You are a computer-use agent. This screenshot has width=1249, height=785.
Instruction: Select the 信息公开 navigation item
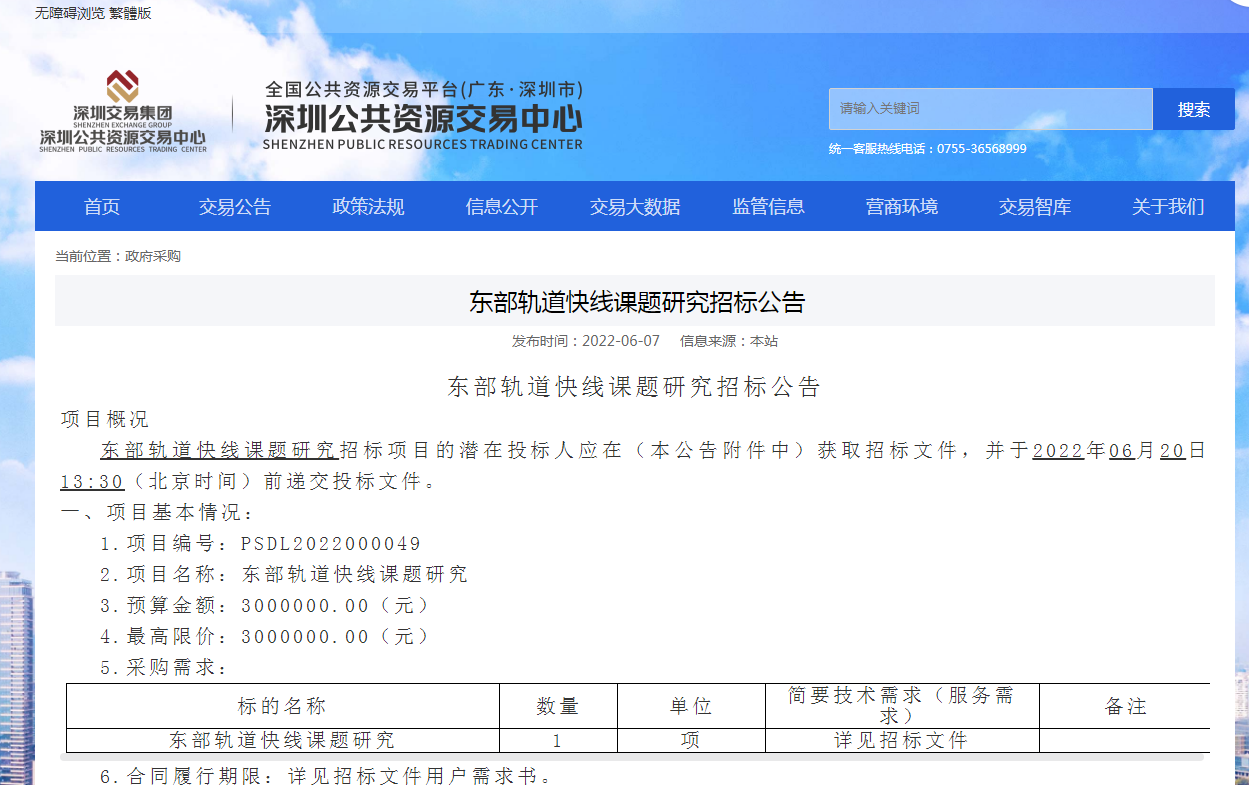tap(501, 207)
